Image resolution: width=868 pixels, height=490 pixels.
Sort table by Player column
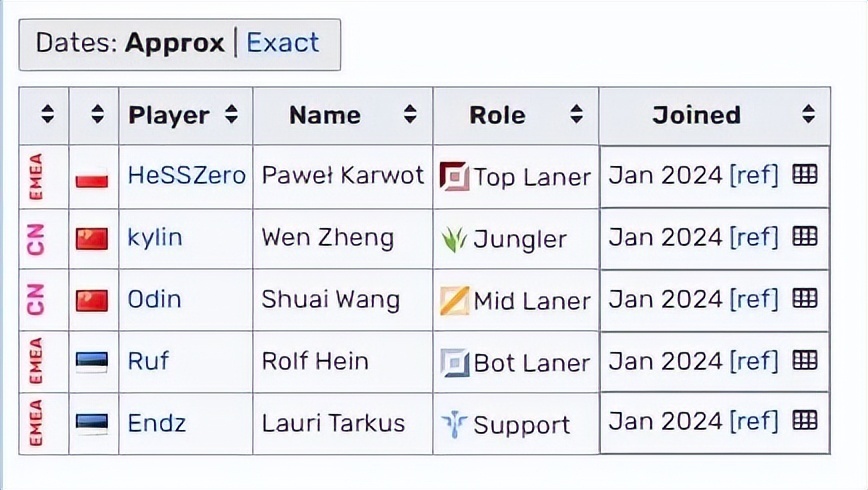(x=231, y=115)
